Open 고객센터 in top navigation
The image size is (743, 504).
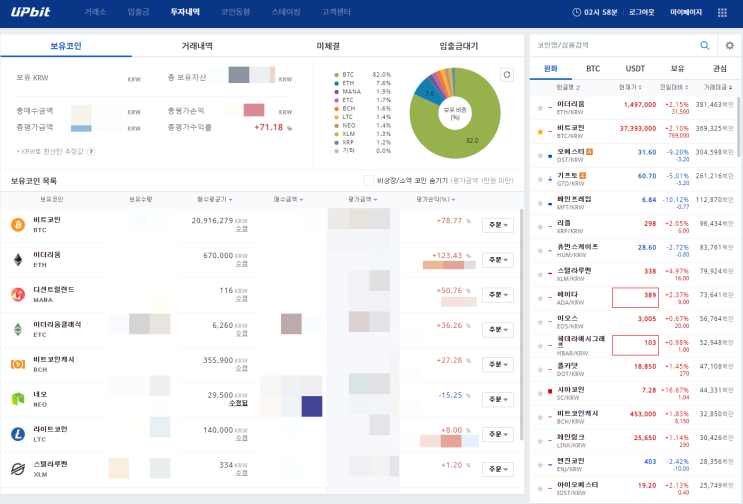click(x=336, y=12)
